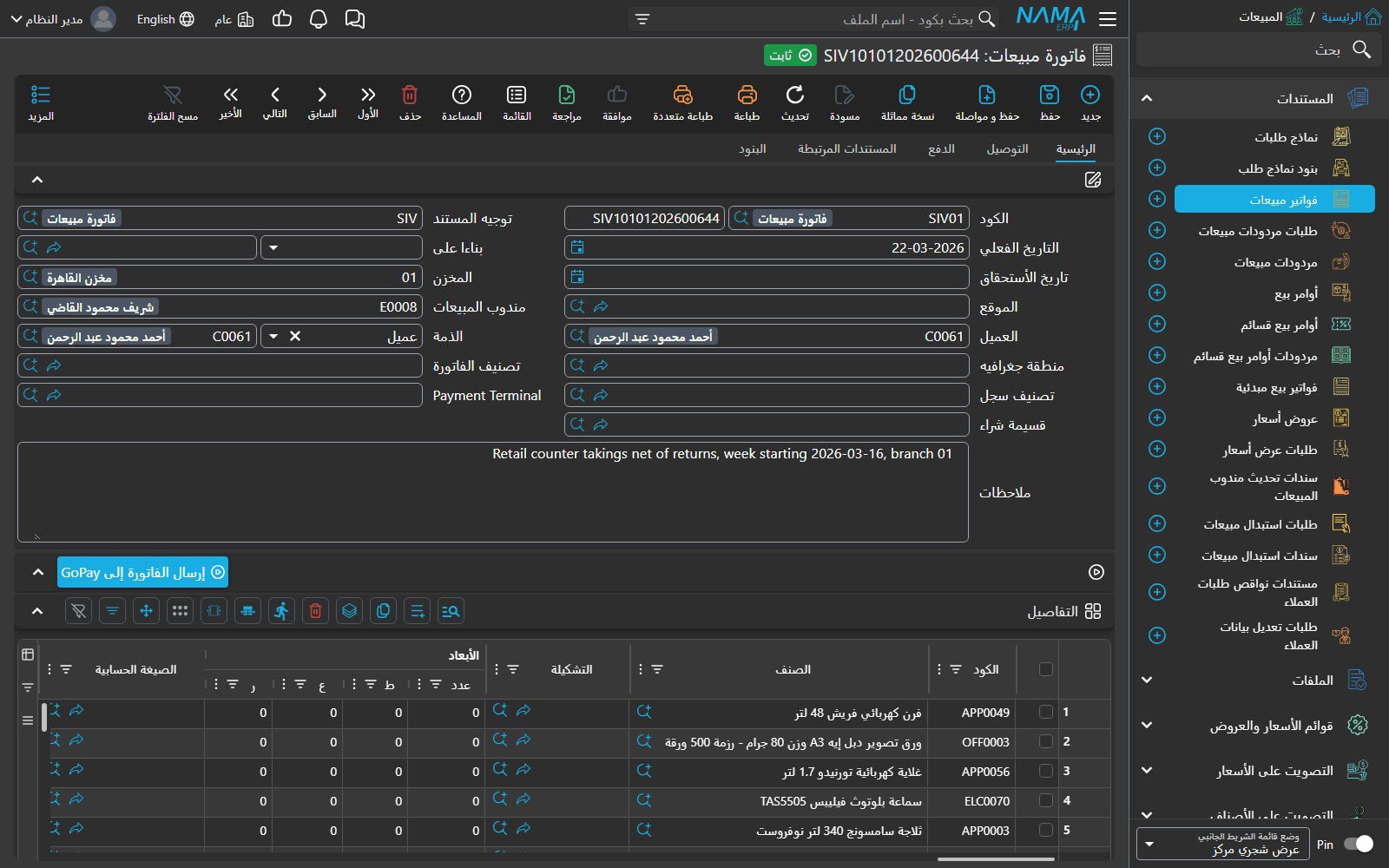Switch to the التوصيل tab
Screen dimensions: 1389x868
pos(1007,149)
